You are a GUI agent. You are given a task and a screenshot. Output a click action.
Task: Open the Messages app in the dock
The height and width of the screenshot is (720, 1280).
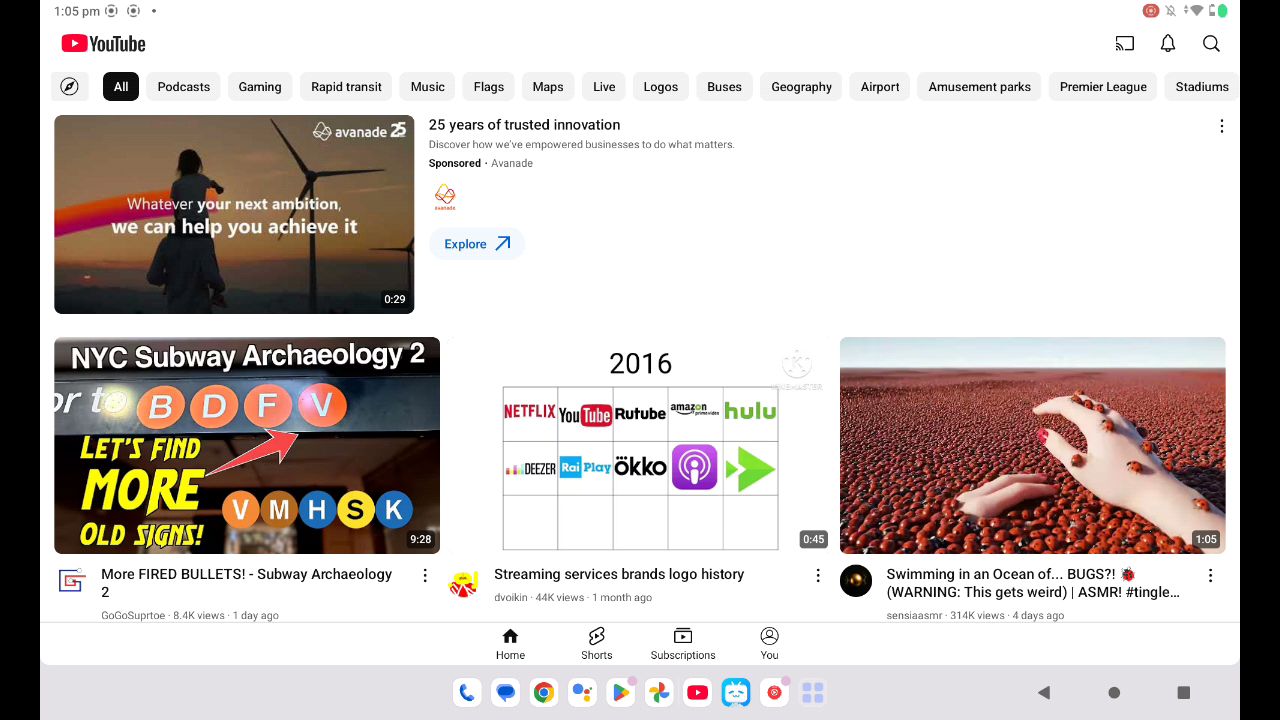[506, 692]
